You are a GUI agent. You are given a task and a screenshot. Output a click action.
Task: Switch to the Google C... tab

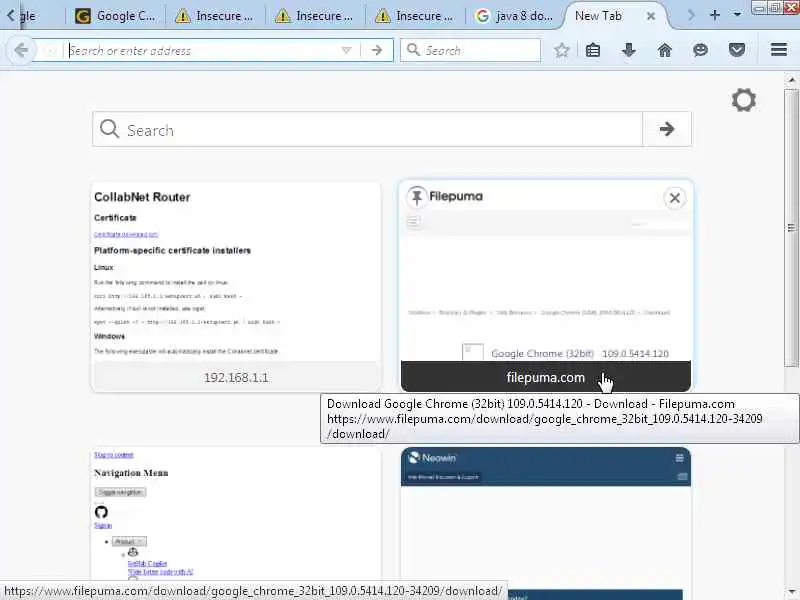pos(115,16)
